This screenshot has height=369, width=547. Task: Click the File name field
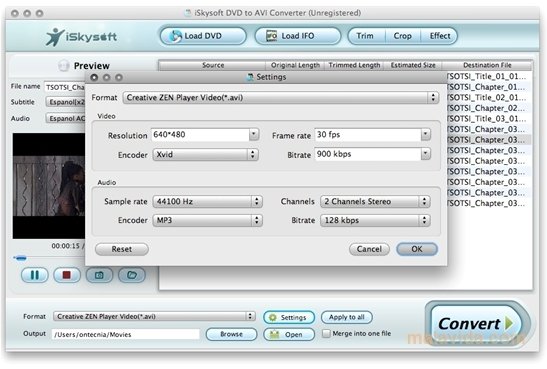click(65, 87)
